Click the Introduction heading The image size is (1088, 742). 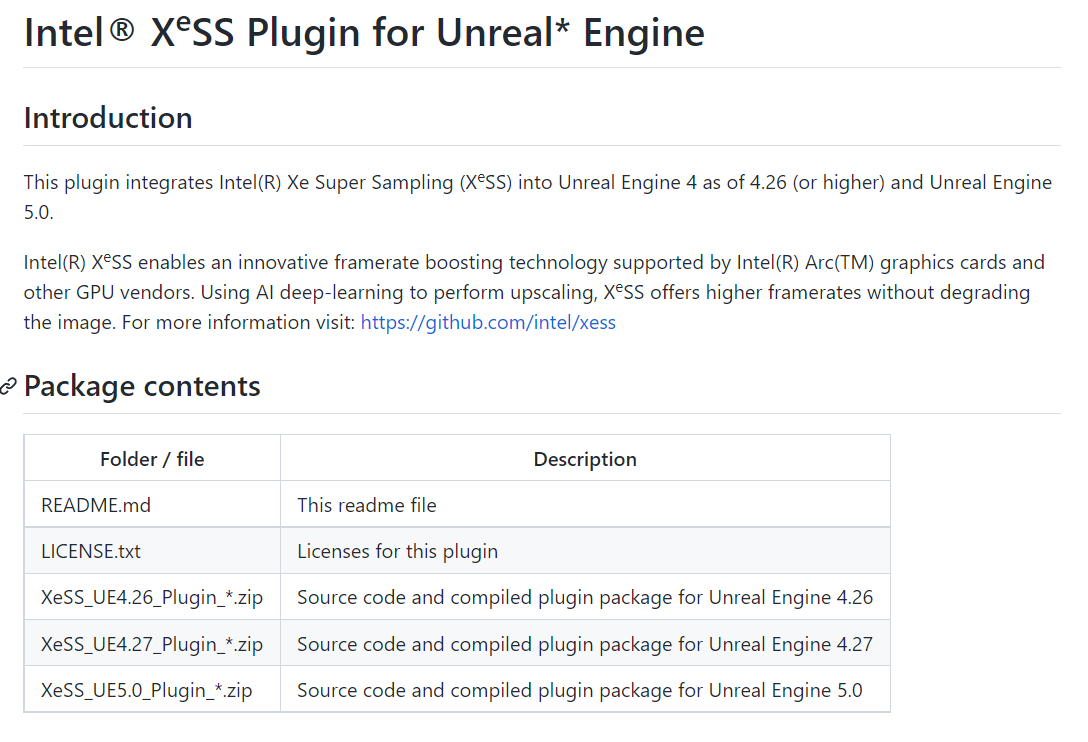tap(108, 118)
